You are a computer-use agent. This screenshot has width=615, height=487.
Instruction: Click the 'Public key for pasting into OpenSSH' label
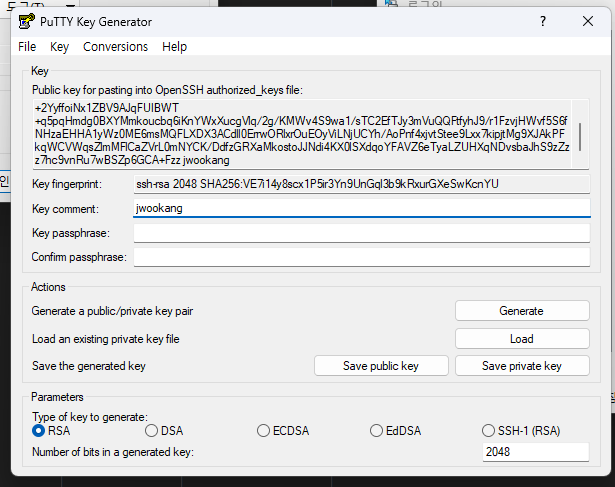167,90
